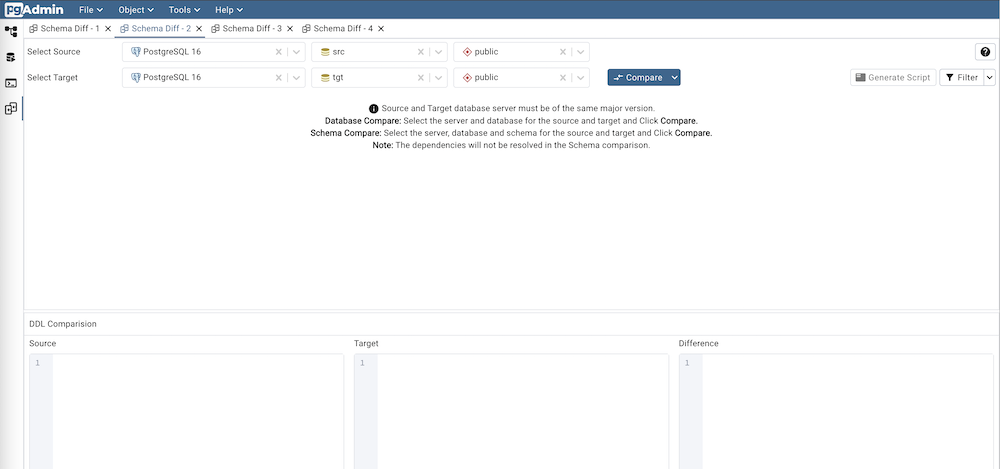Open the Tools menu
This screenshot has height=469, width=1000.
point(184,9)
